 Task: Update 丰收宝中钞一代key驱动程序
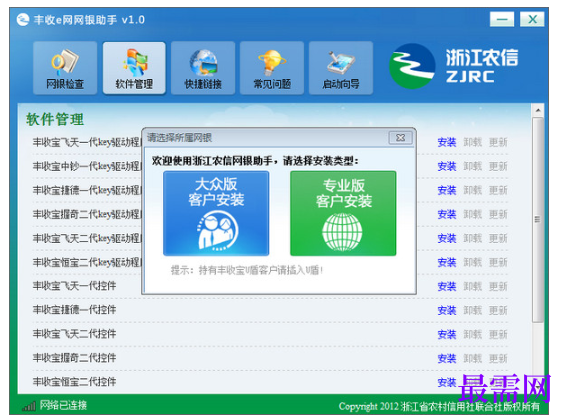(498, 166)
